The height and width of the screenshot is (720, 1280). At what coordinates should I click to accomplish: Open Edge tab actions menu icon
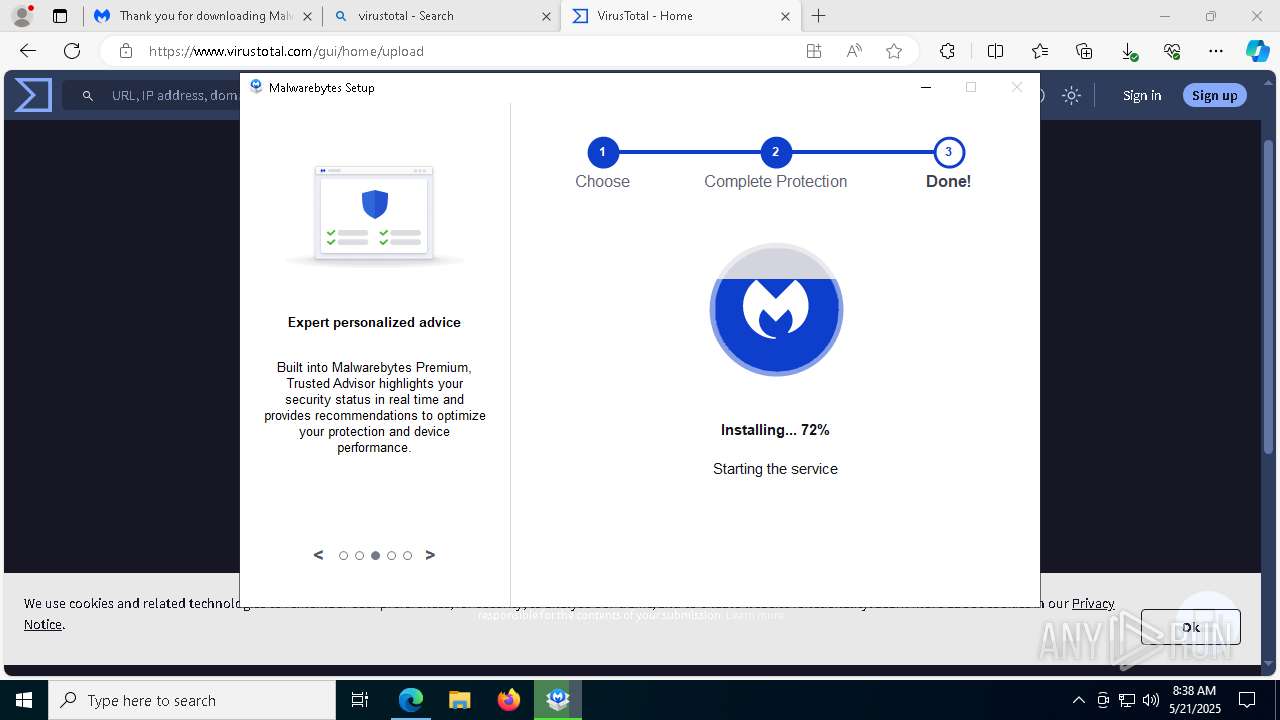pos(60,16)
